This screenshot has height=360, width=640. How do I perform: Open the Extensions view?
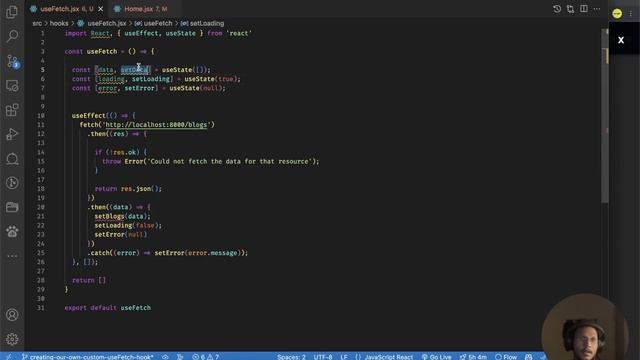(x=12, y=110)
